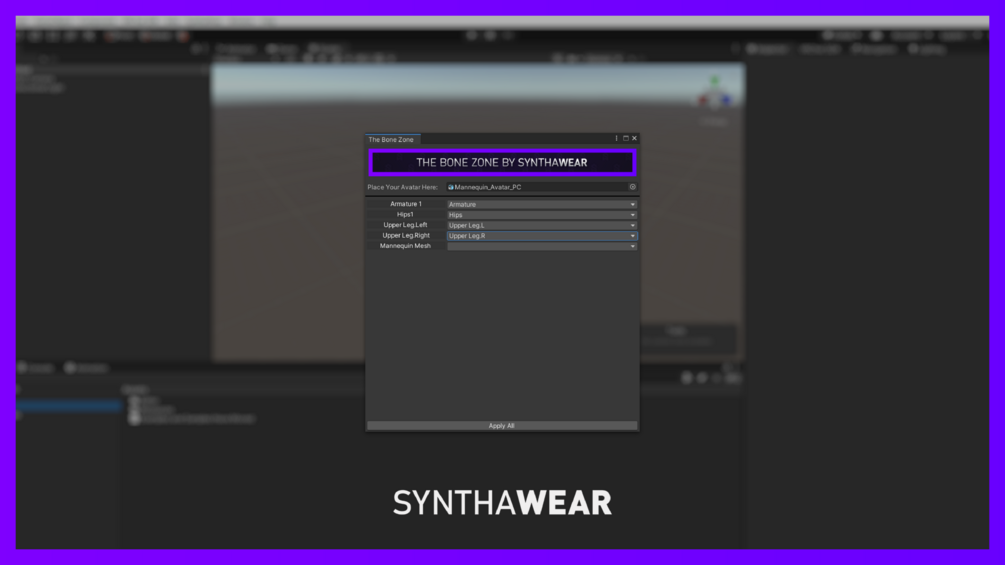1005x565 pixels.
Task: Click the 'Mannequin Mesh' label
Action: [x=405, y=246]
